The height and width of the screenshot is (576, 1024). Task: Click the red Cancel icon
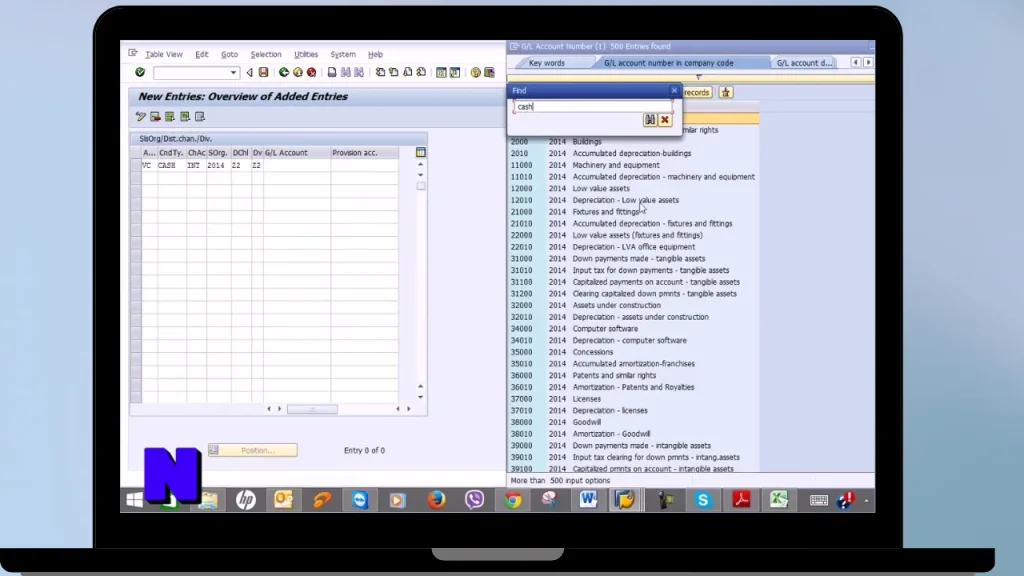pyautogui.click(x=312, y=72)
